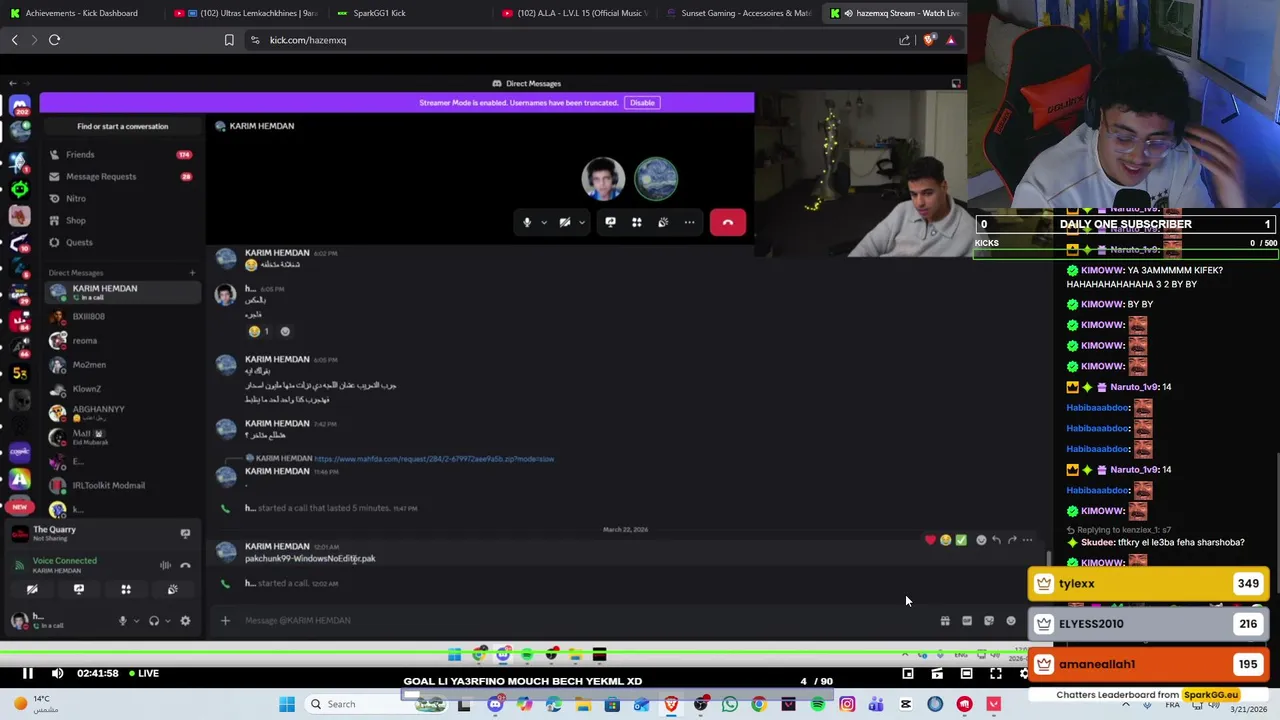
Task: React with heart on hovered message
Action: coord(930,540)
